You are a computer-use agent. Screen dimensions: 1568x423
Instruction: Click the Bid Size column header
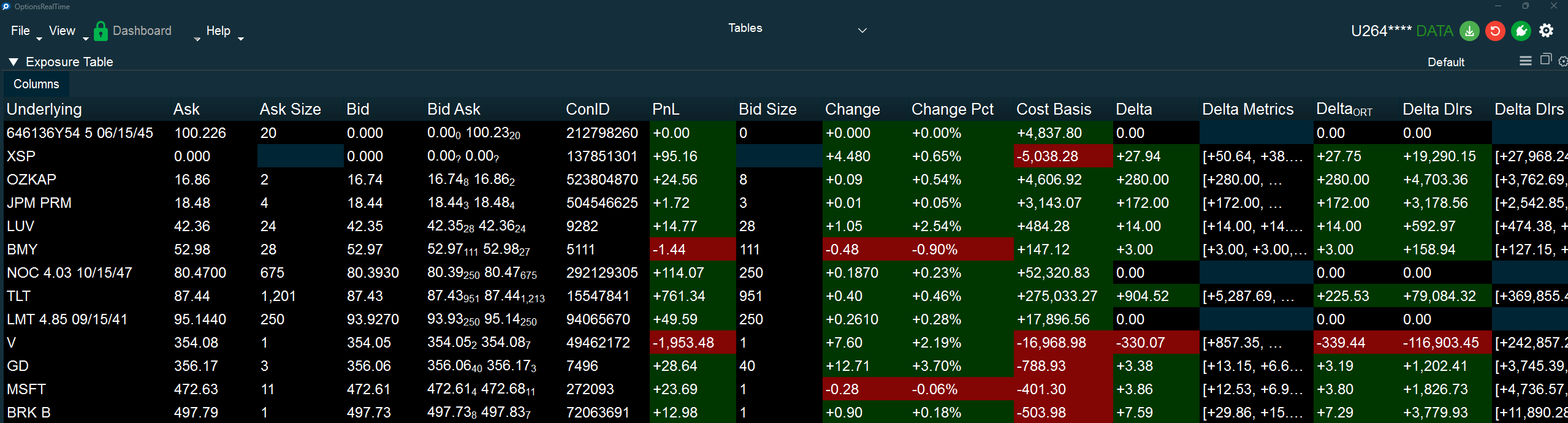767,109
